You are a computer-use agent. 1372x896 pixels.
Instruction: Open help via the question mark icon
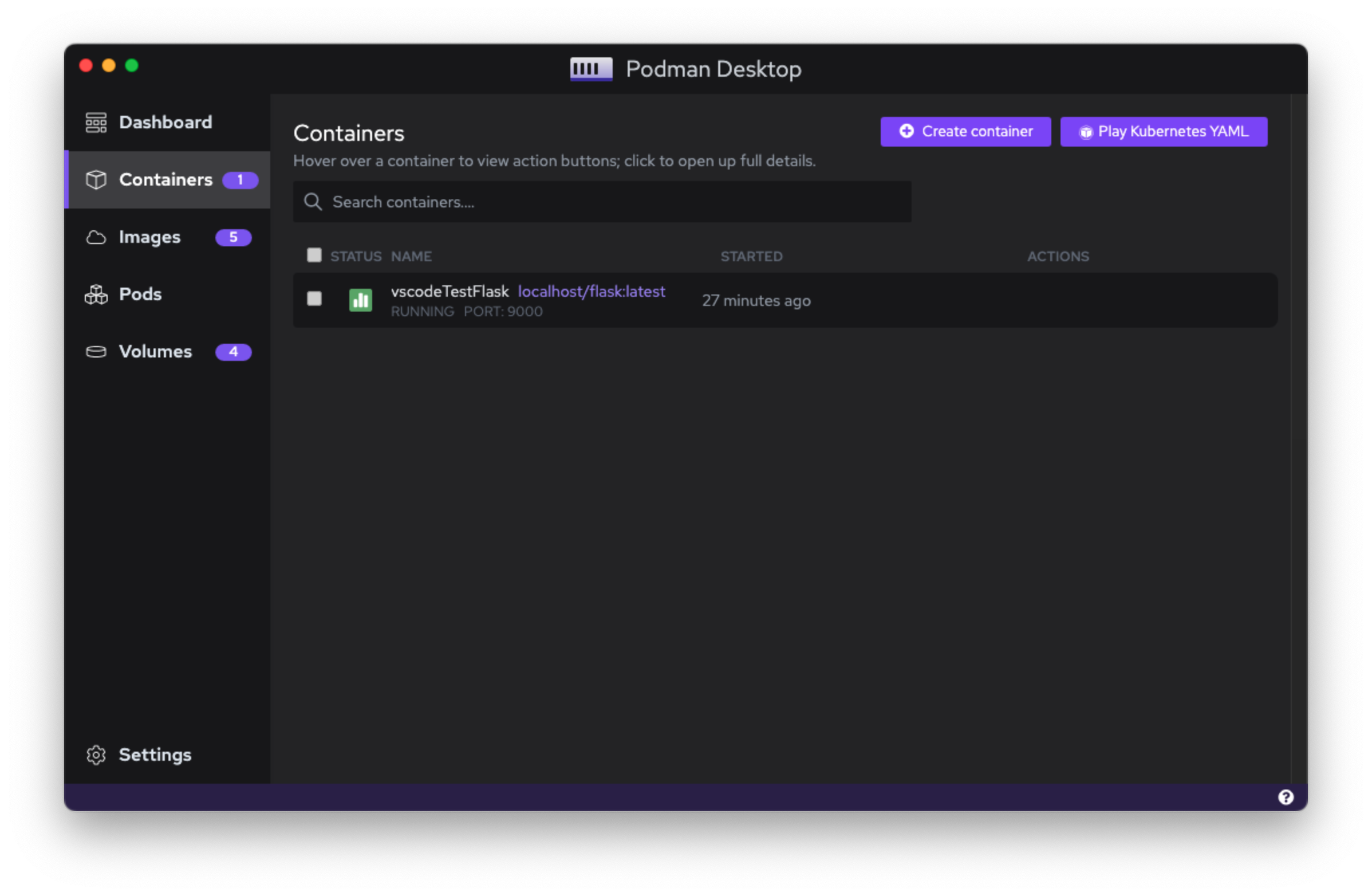(x=1286, y=797)
